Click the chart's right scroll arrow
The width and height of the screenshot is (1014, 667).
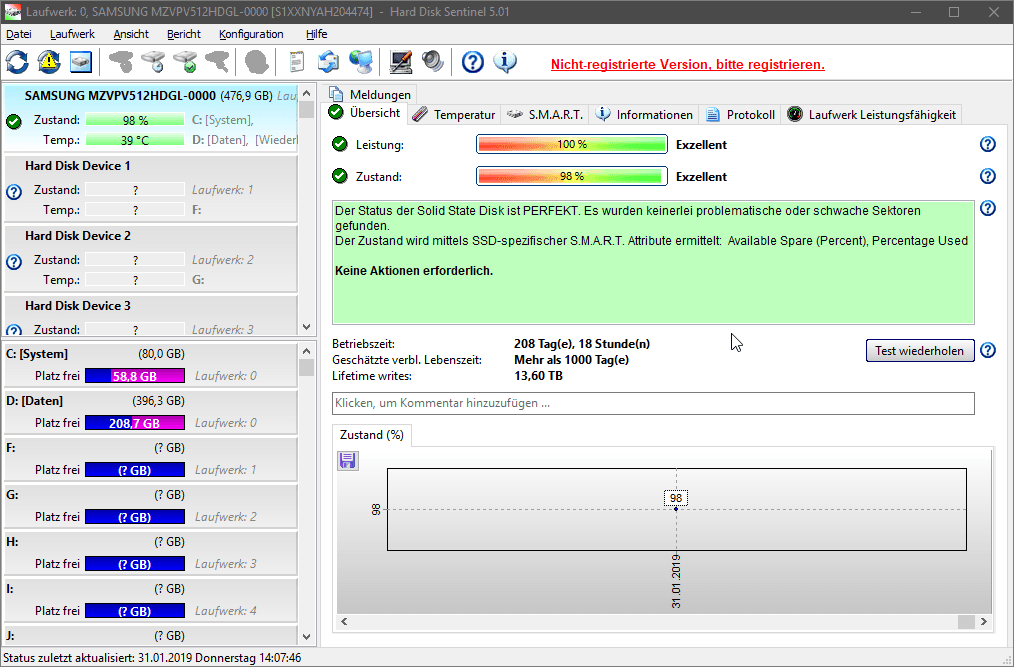point(984,621)
